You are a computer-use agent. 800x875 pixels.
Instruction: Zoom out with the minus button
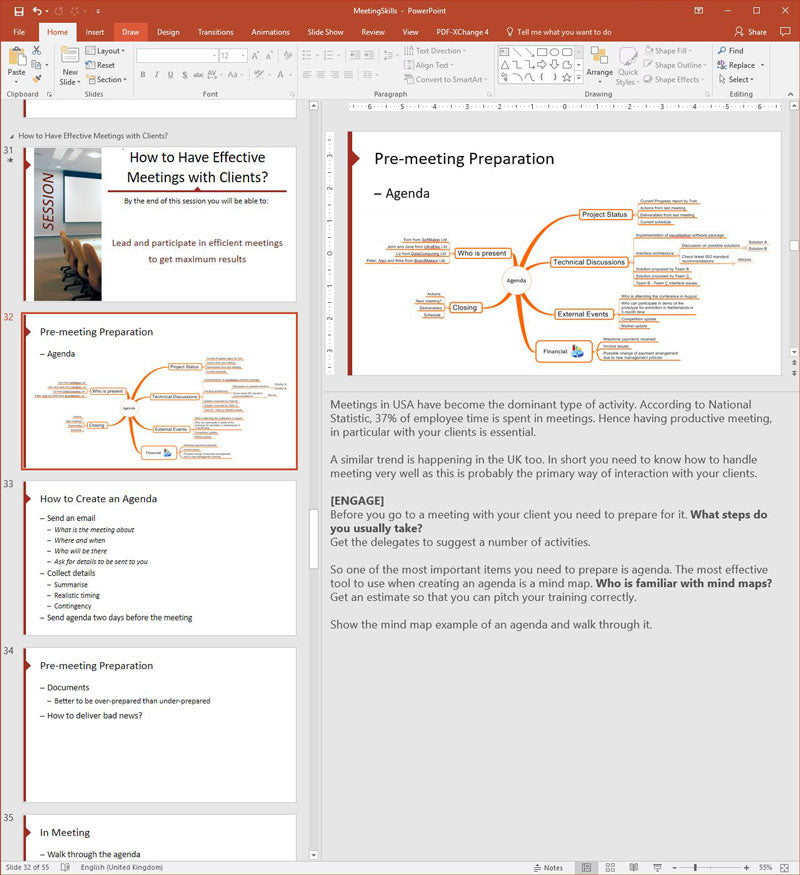tap(674, 868)
